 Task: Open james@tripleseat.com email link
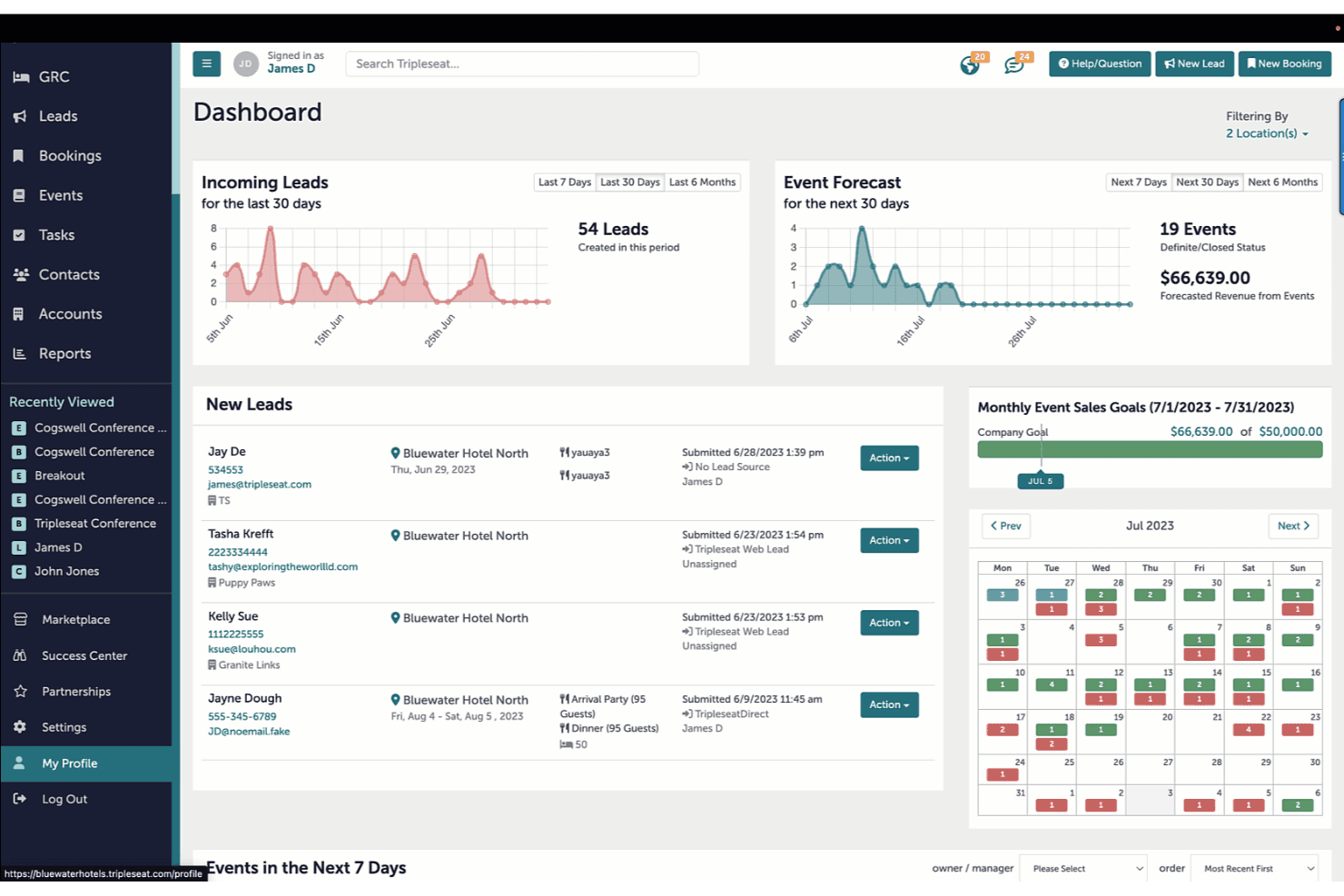coord(260,485)
